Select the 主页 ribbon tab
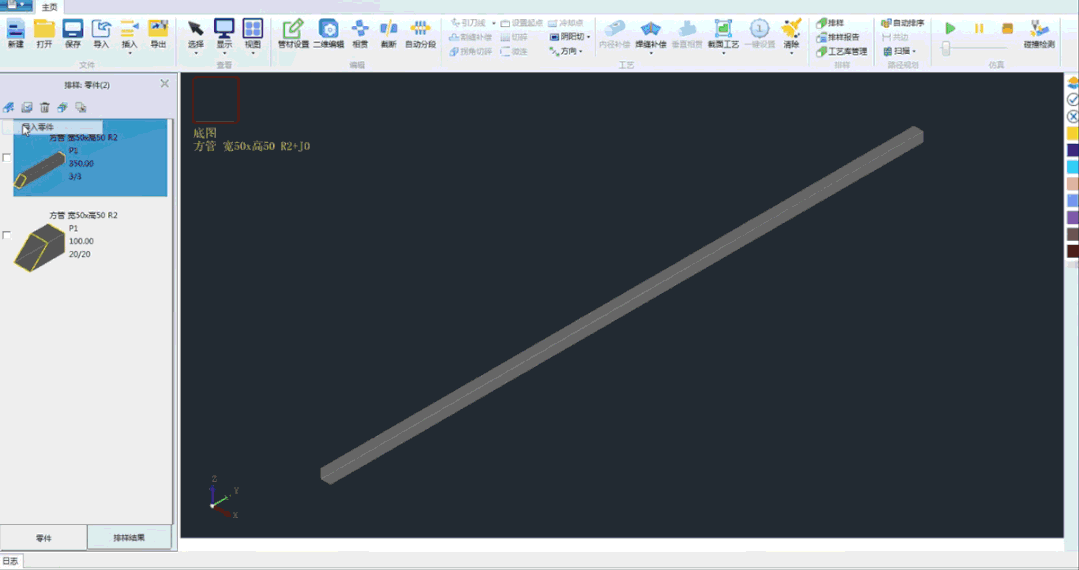This screenshot has height=570, width=1079. pos(49,7)
